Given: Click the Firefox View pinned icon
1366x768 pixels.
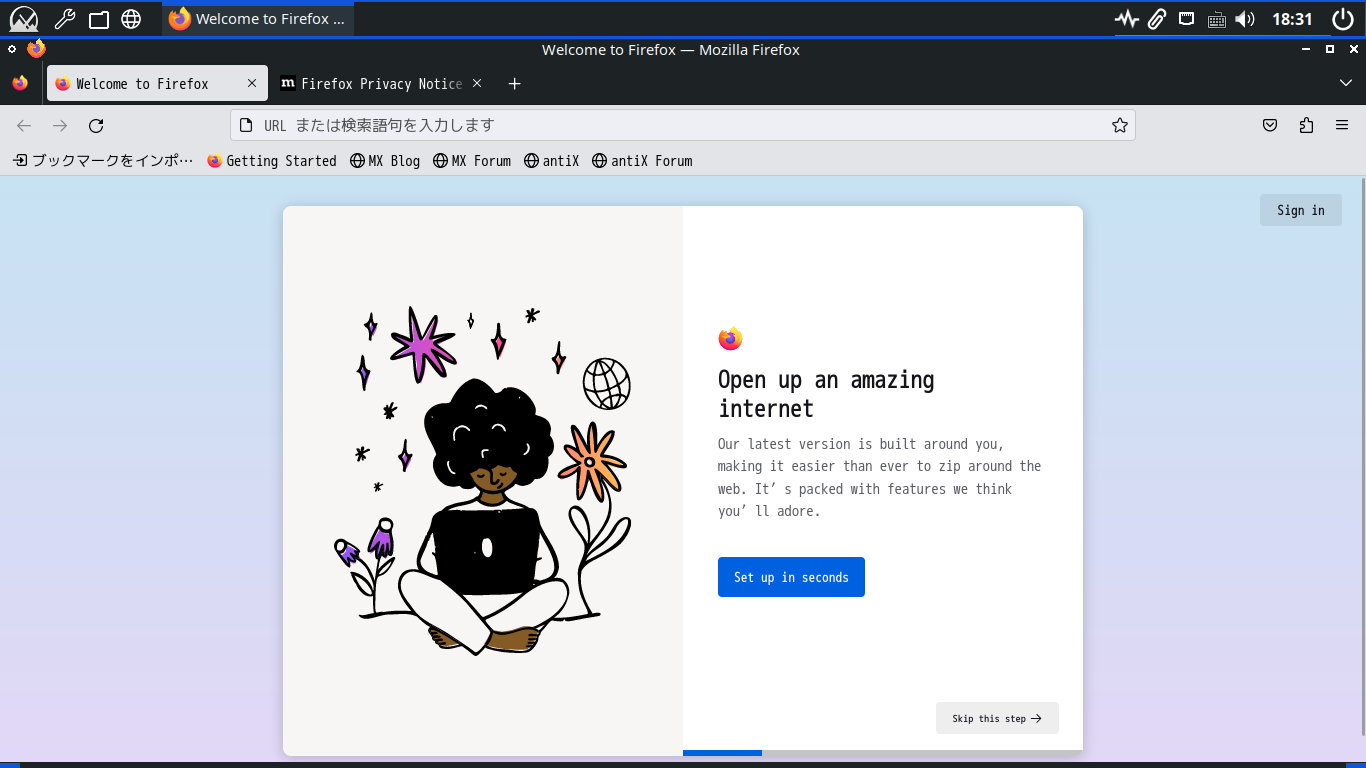Looking at the screenshot, I should tap(20, 84).
